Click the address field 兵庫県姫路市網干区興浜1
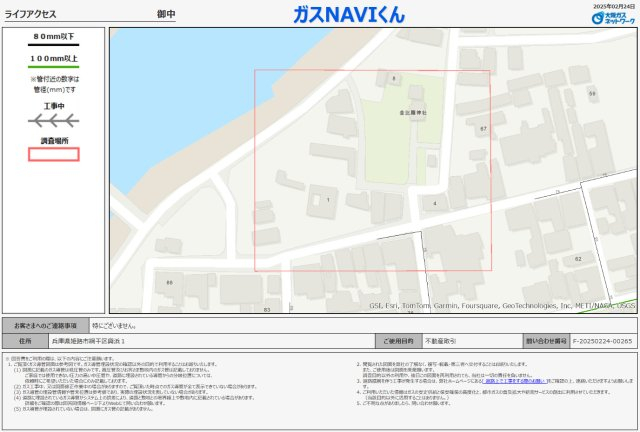This screenshot has height=432, width=640. coord(211,341)
